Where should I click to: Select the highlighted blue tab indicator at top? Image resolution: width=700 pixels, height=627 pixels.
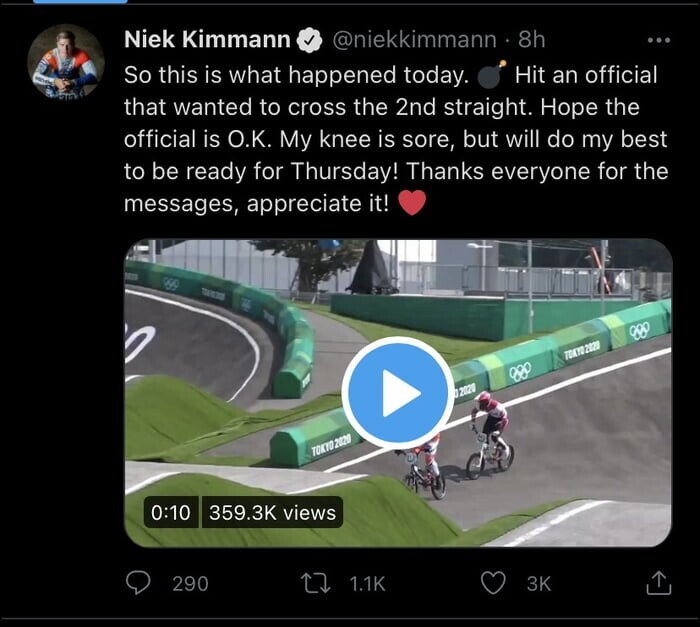[x=80, y=2]
